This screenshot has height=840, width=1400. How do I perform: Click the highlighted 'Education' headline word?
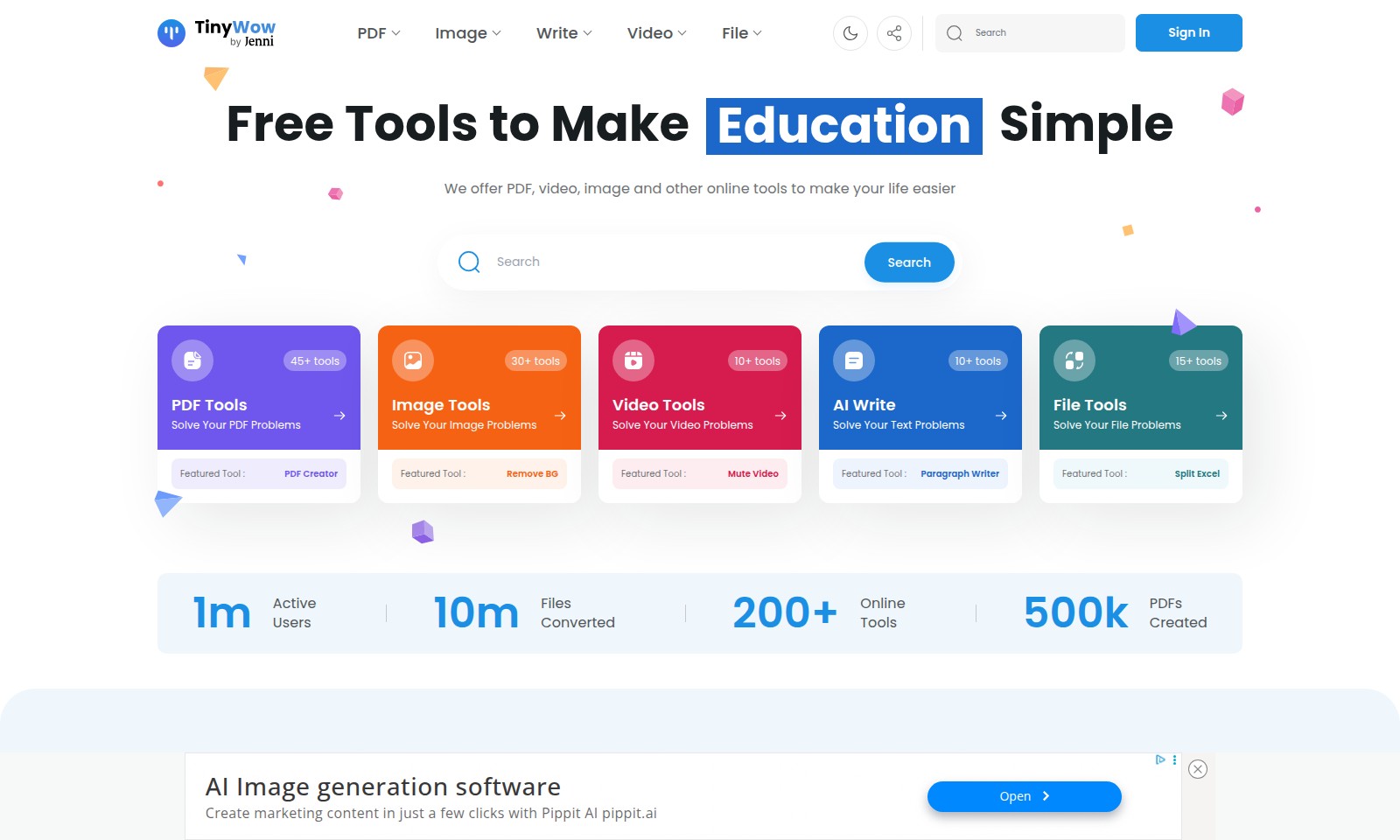tap(844, 126)
